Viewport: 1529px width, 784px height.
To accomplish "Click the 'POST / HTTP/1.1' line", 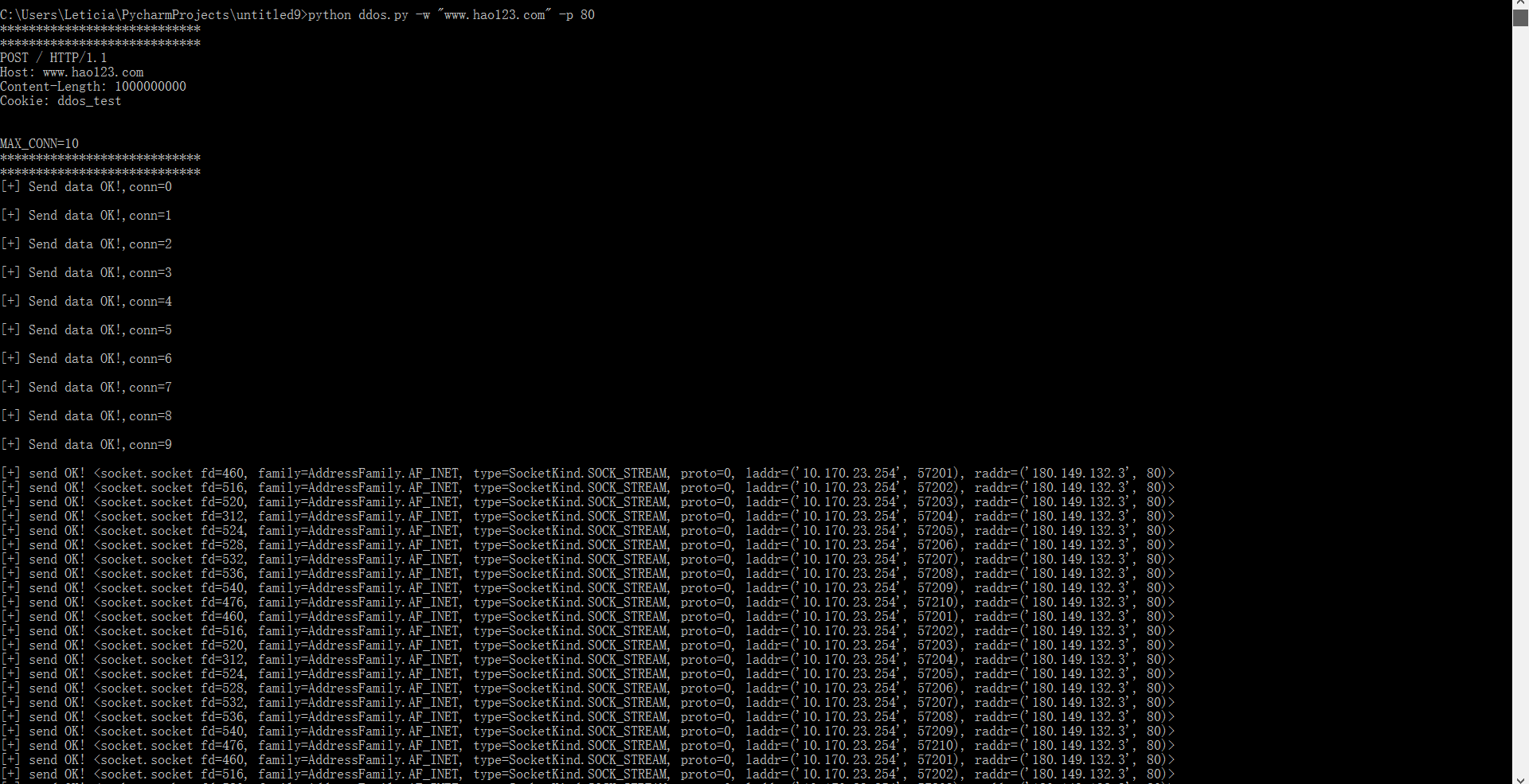I will pyautogui.click(x=53, y=58).
